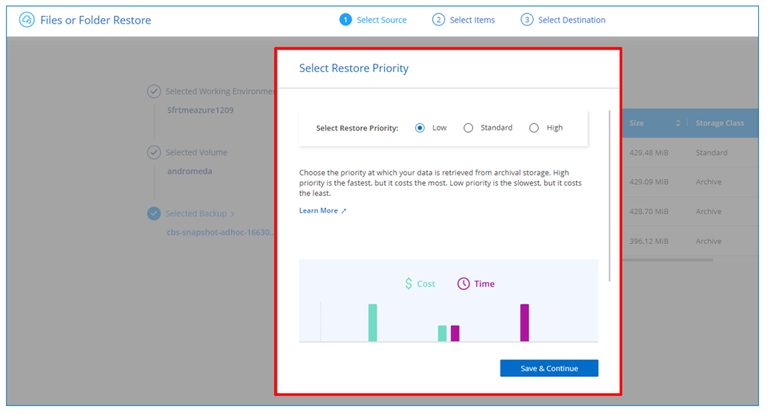Click the Selected Volume checkmark icon
Image resolution: width=771 pixels, height=414 pixels.
pos(153,152)
